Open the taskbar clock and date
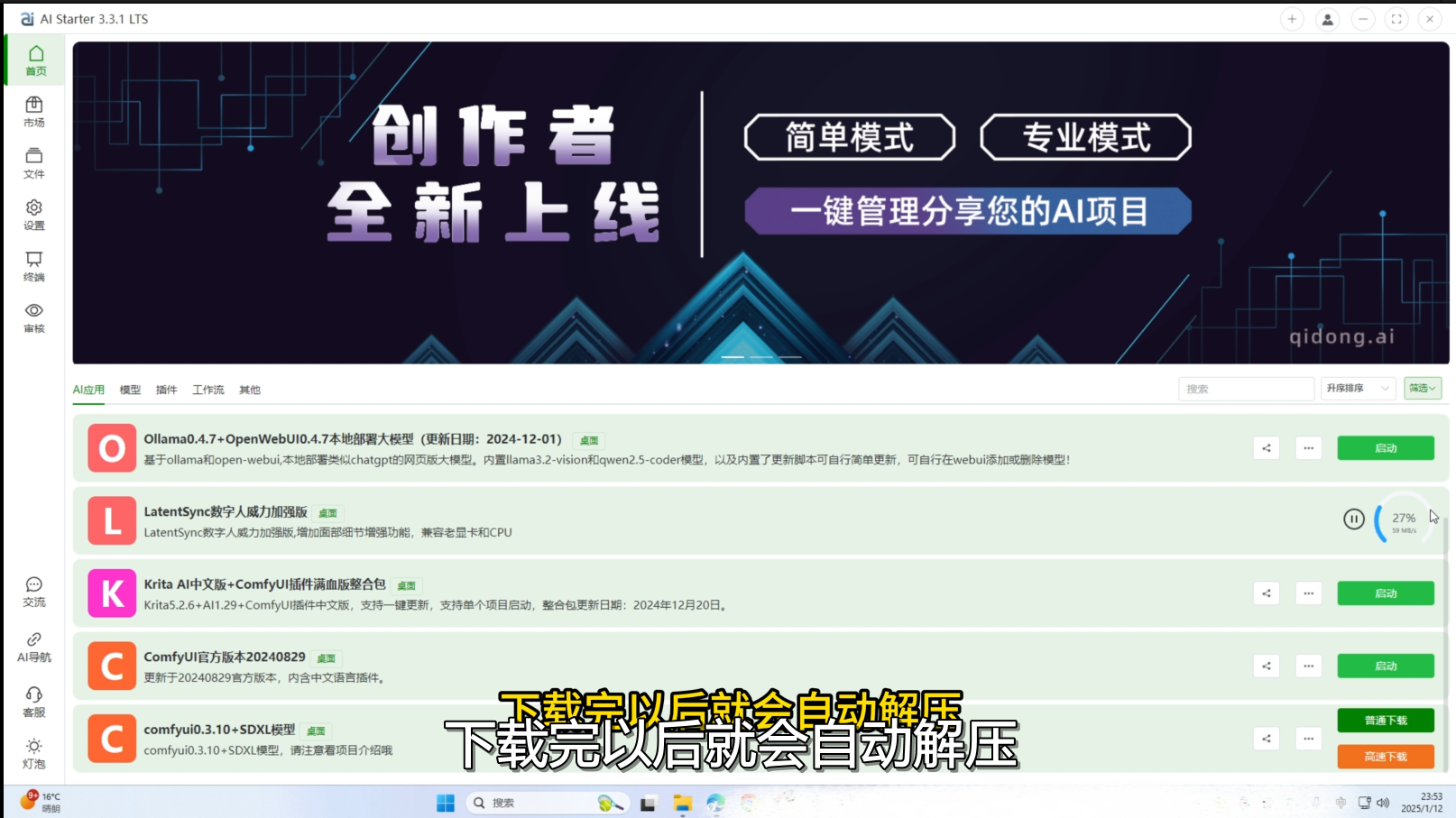Screen dimensions: 1456x818 [x=1423, y=803]
